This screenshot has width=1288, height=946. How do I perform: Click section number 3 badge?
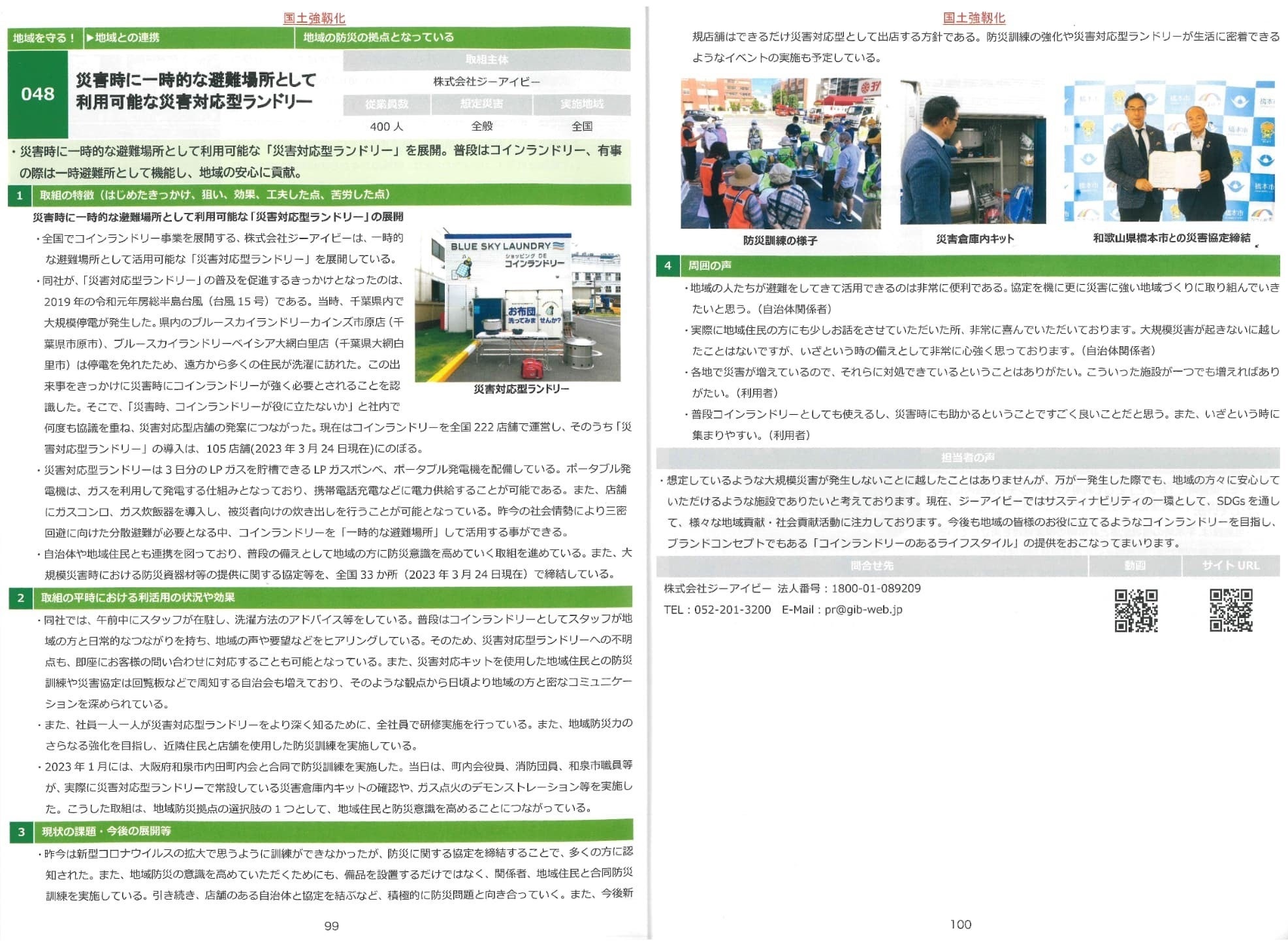pyautogui.click(x=22, y=831)
